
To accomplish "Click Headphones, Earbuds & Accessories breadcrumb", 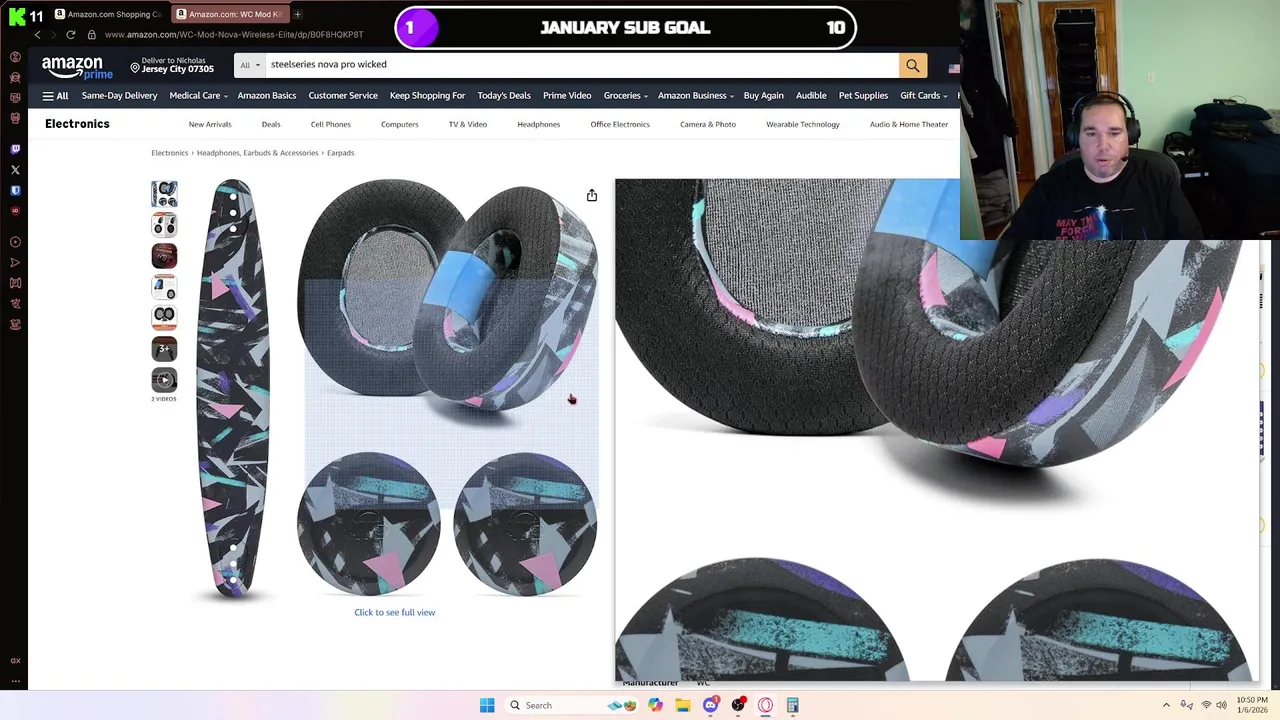I will [257, 153].
